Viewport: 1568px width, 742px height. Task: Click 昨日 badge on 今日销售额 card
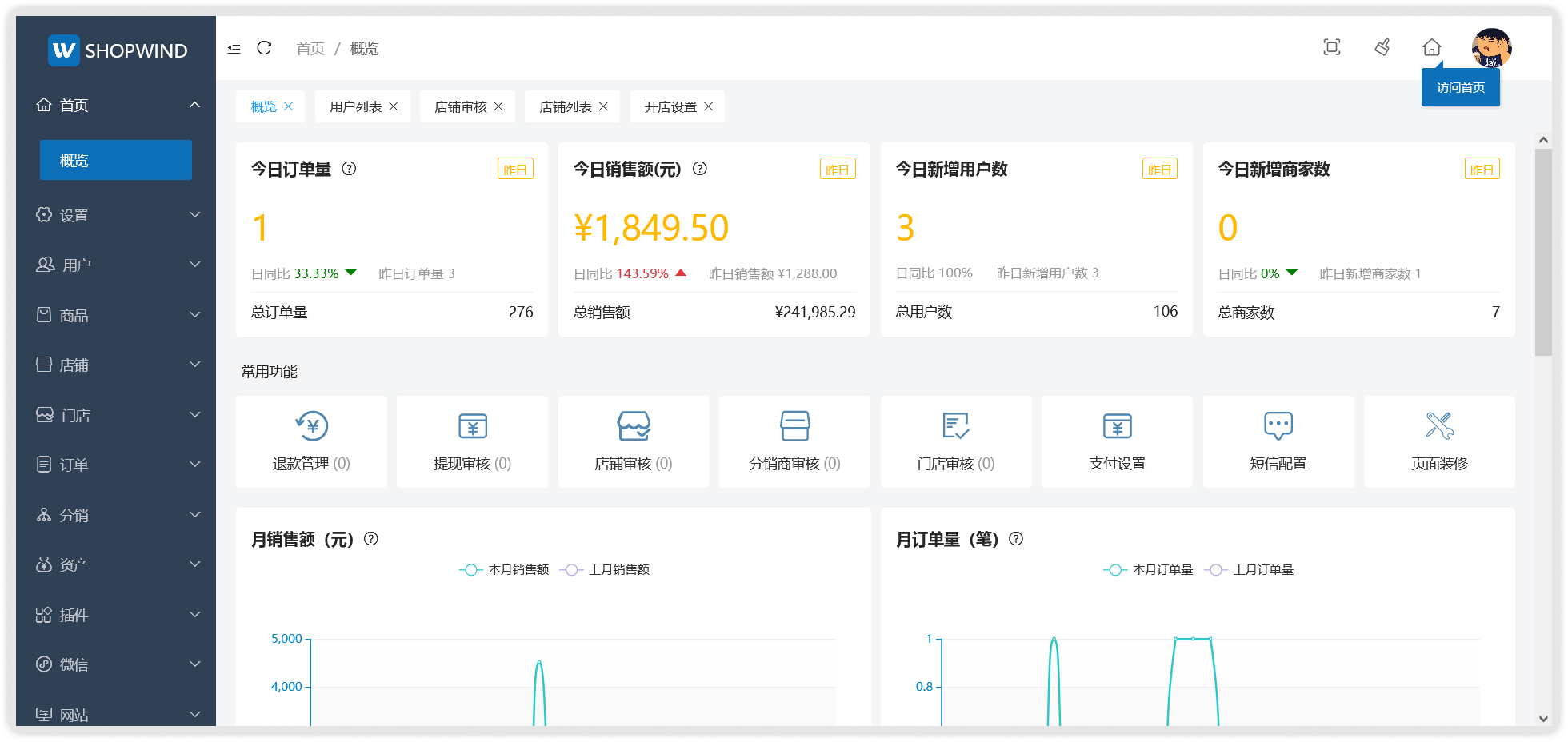tap(838, 169)
